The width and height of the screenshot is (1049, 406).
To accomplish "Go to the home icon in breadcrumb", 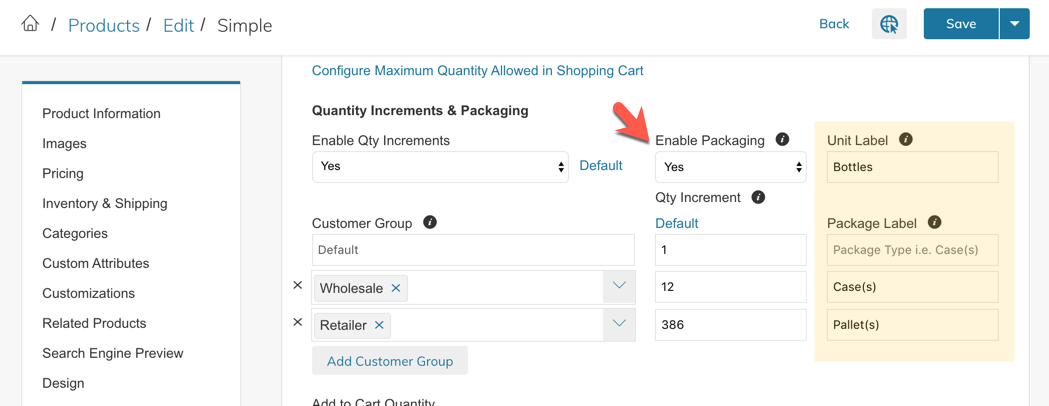I will click(x=30, y=24).
